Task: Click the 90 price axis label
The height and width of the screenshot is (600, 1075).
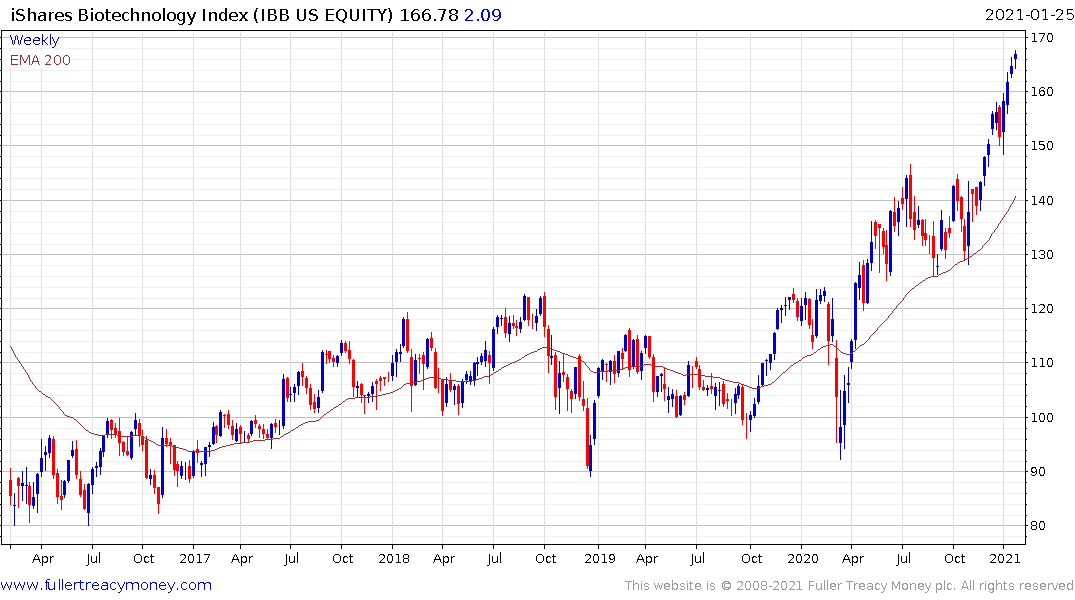Action: pos(1038,472)
